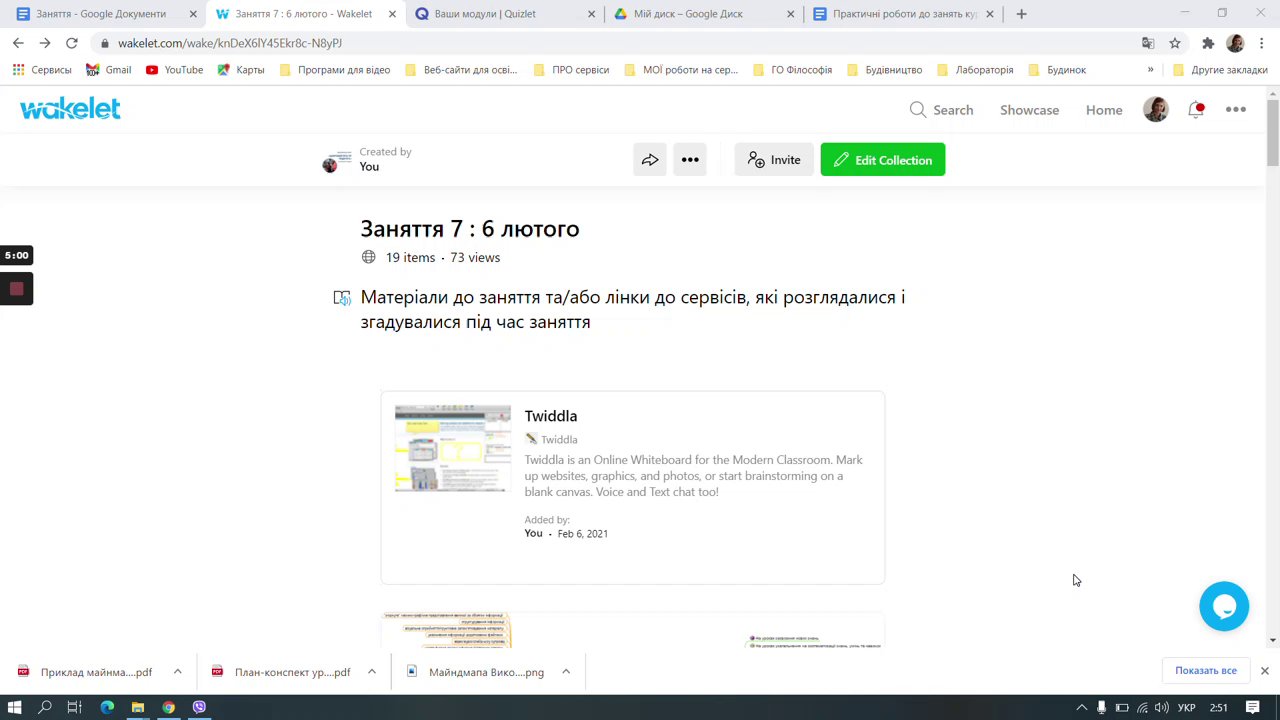
Task: Reload the page
Action: [72, 43]
